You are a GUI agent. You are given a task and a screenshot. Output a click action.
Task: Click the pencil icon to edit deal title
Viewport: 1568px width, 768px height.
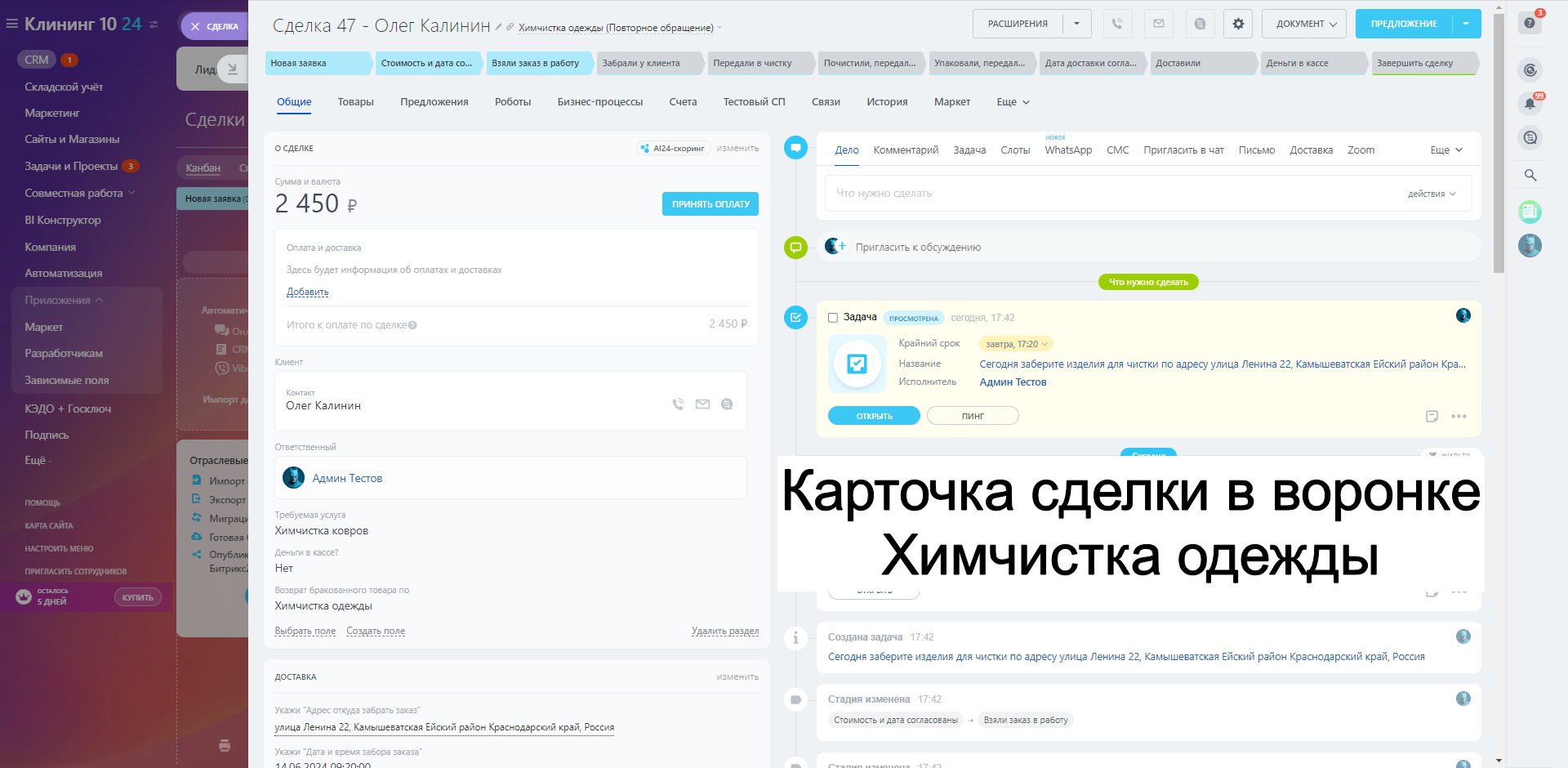point(498,27)
